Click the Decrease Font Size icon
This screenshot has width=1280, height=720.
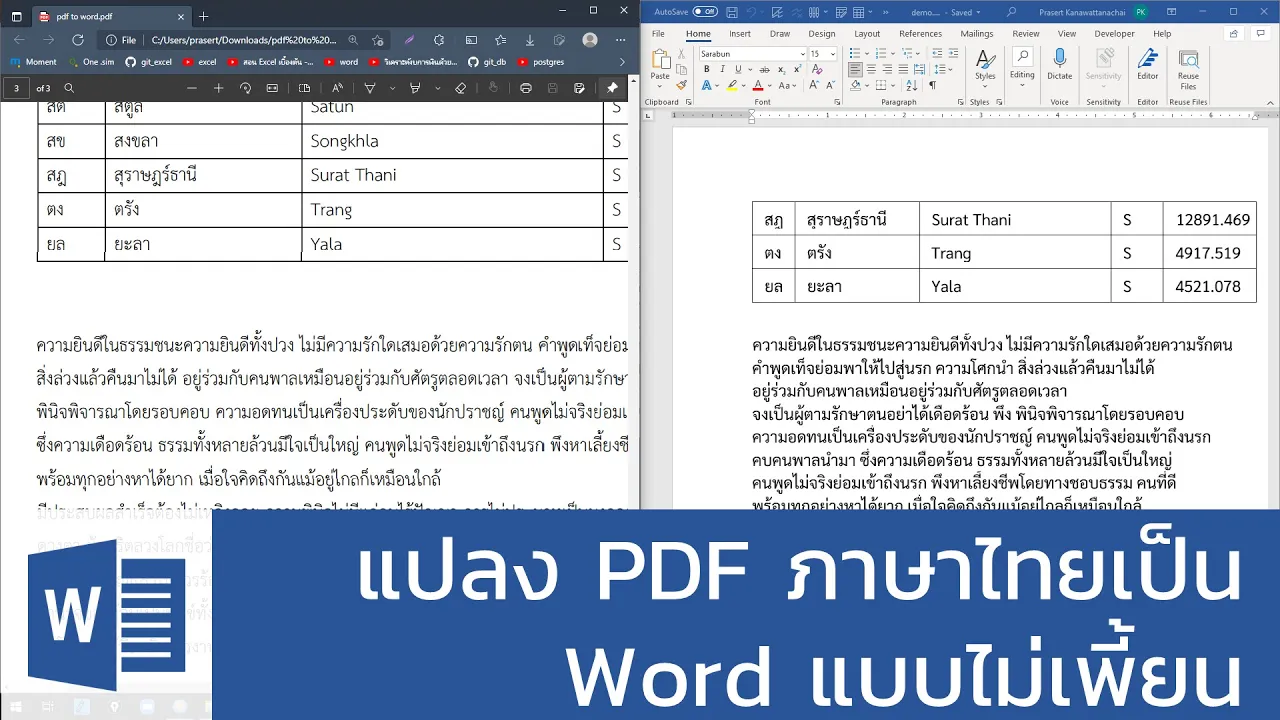click(831, 85)
